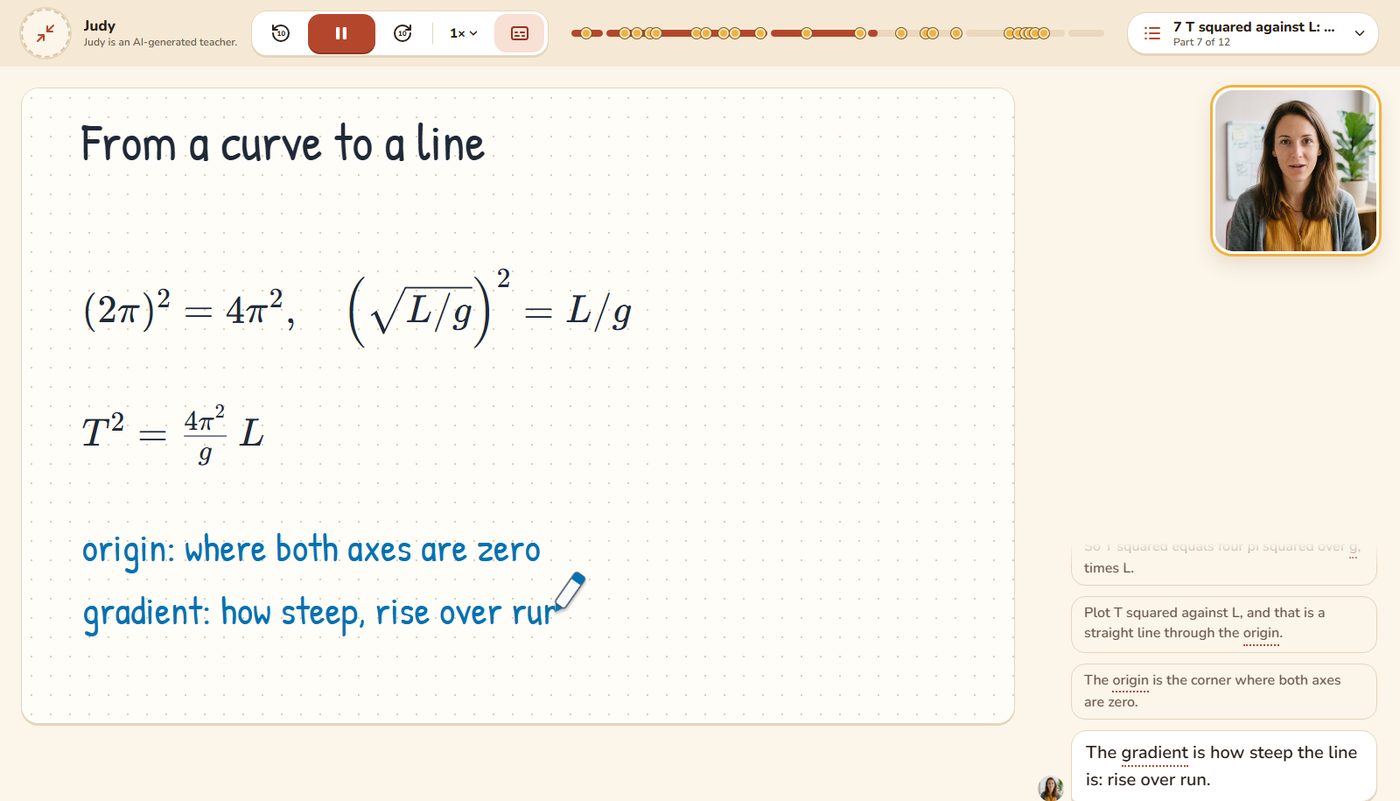Click the heading 'From a curve to a line'
Viewport: 1400px width, 801px height.
point(283,144)
